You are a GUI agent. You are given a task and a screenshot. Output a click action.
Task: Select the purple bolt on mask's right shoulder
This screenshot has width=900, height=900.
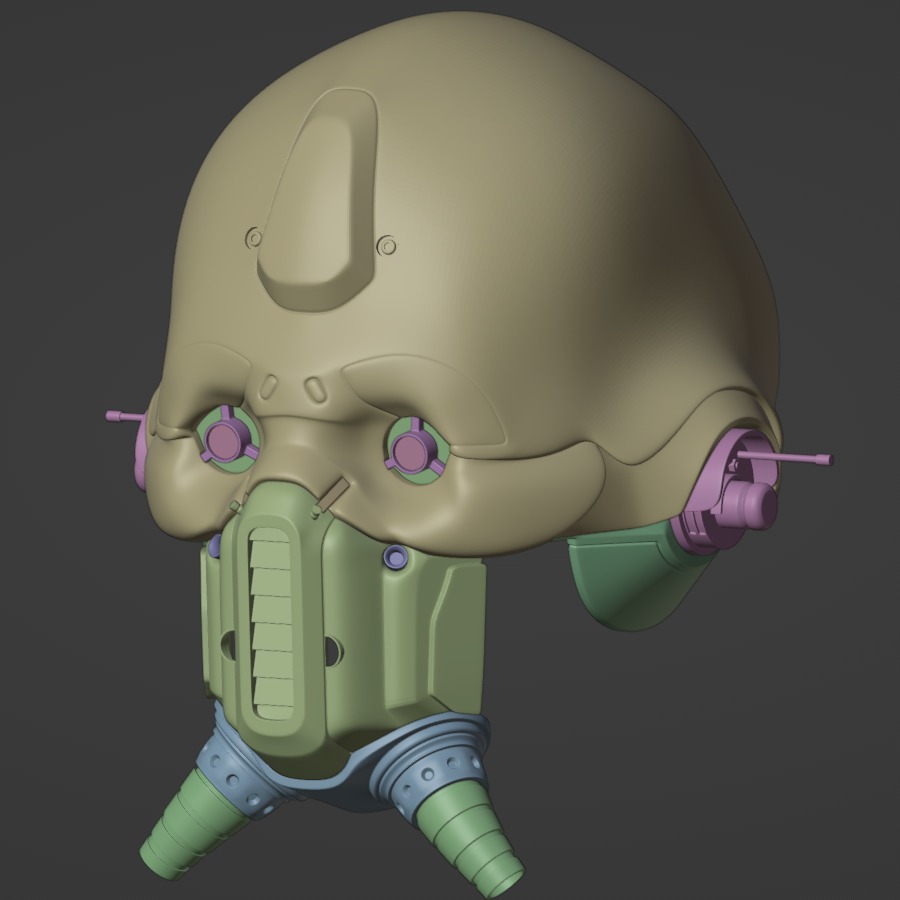pyautogui.click(x=395, y=556)
